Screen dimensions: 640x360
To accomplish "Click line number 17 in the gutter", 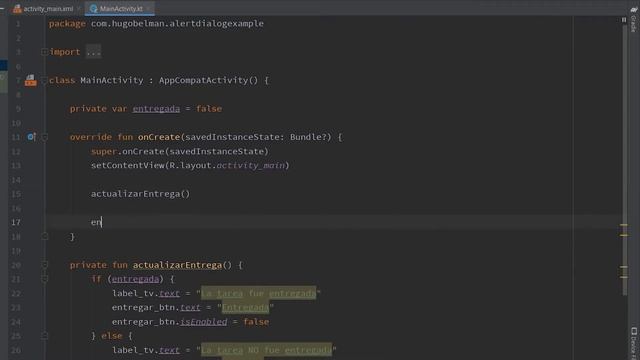I will point(16,222).
